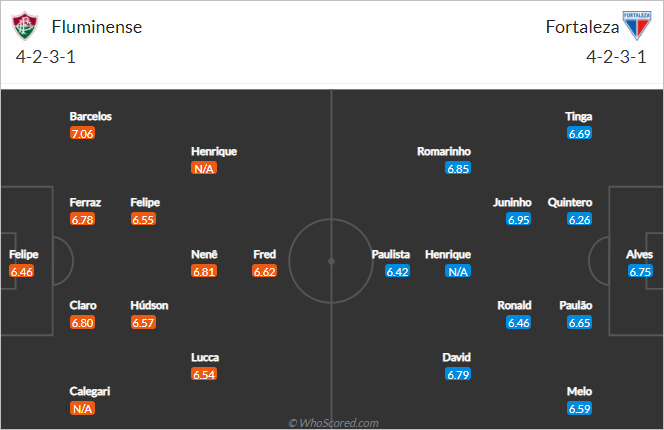664x430 pixels.
Task: Click the Fluminense club crest
Action: [25, 26]
